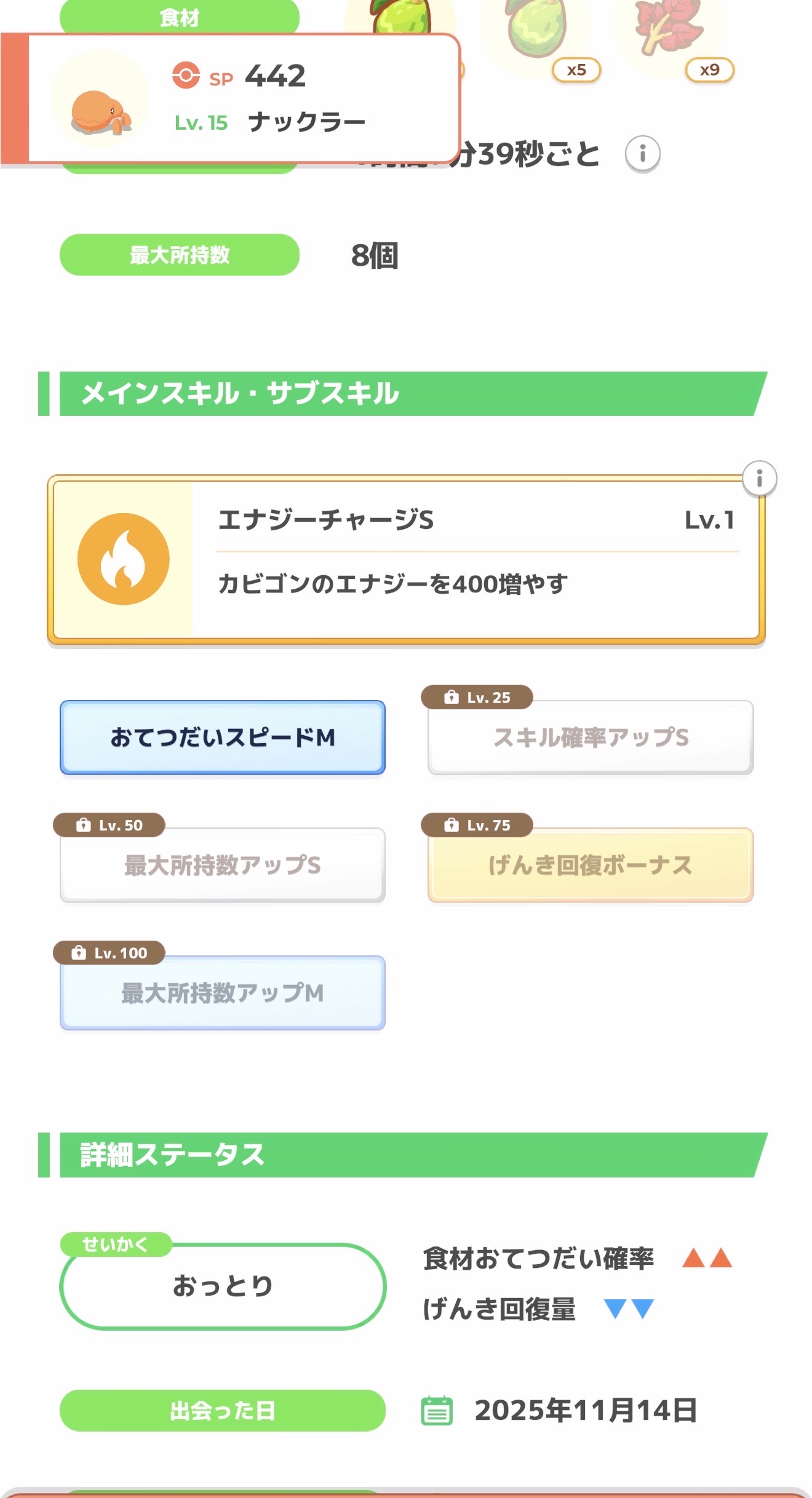
Task: Tap the lock icon on the Lv. 25 badge
Action: [452, 697]
